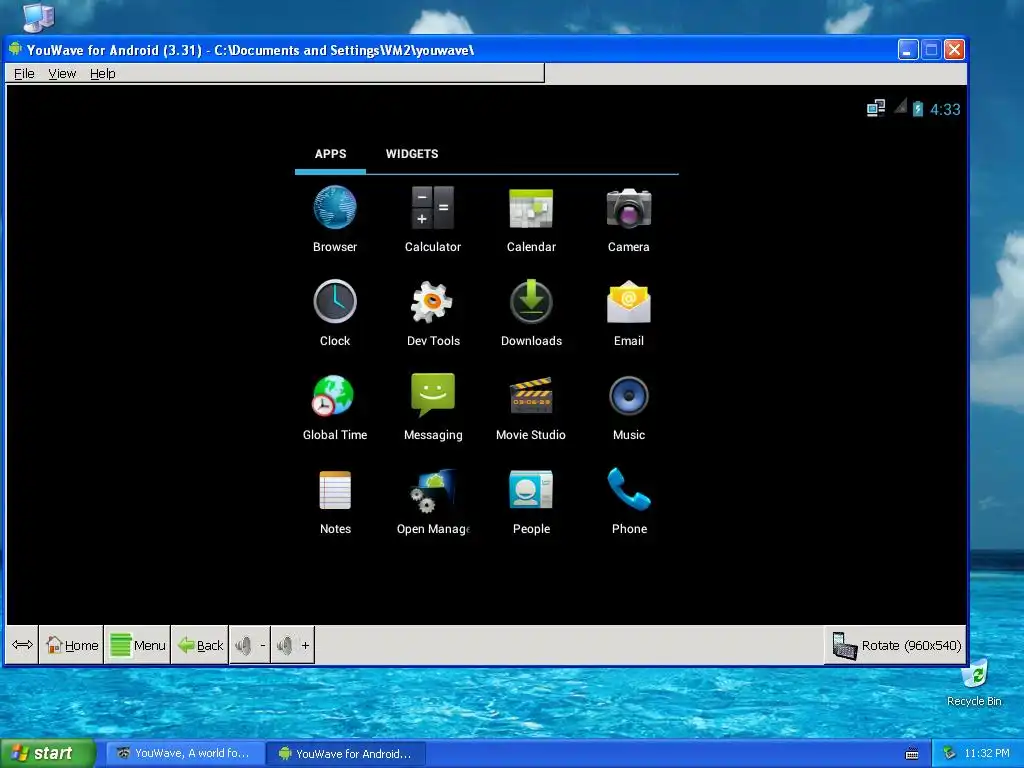Click the Back toolbar button
This screenshot has height=768, width=1024.
tap(200, 645)
